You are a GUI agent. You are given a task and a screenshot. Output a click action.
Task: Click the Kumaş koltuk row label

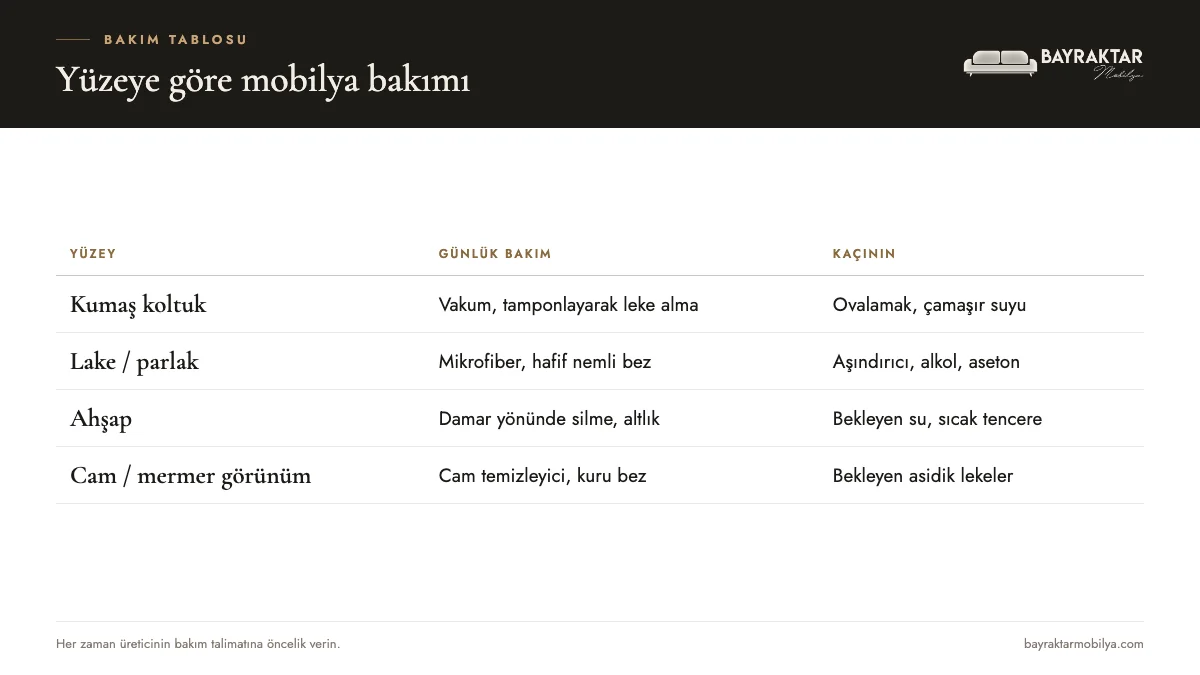pos(138,305)
